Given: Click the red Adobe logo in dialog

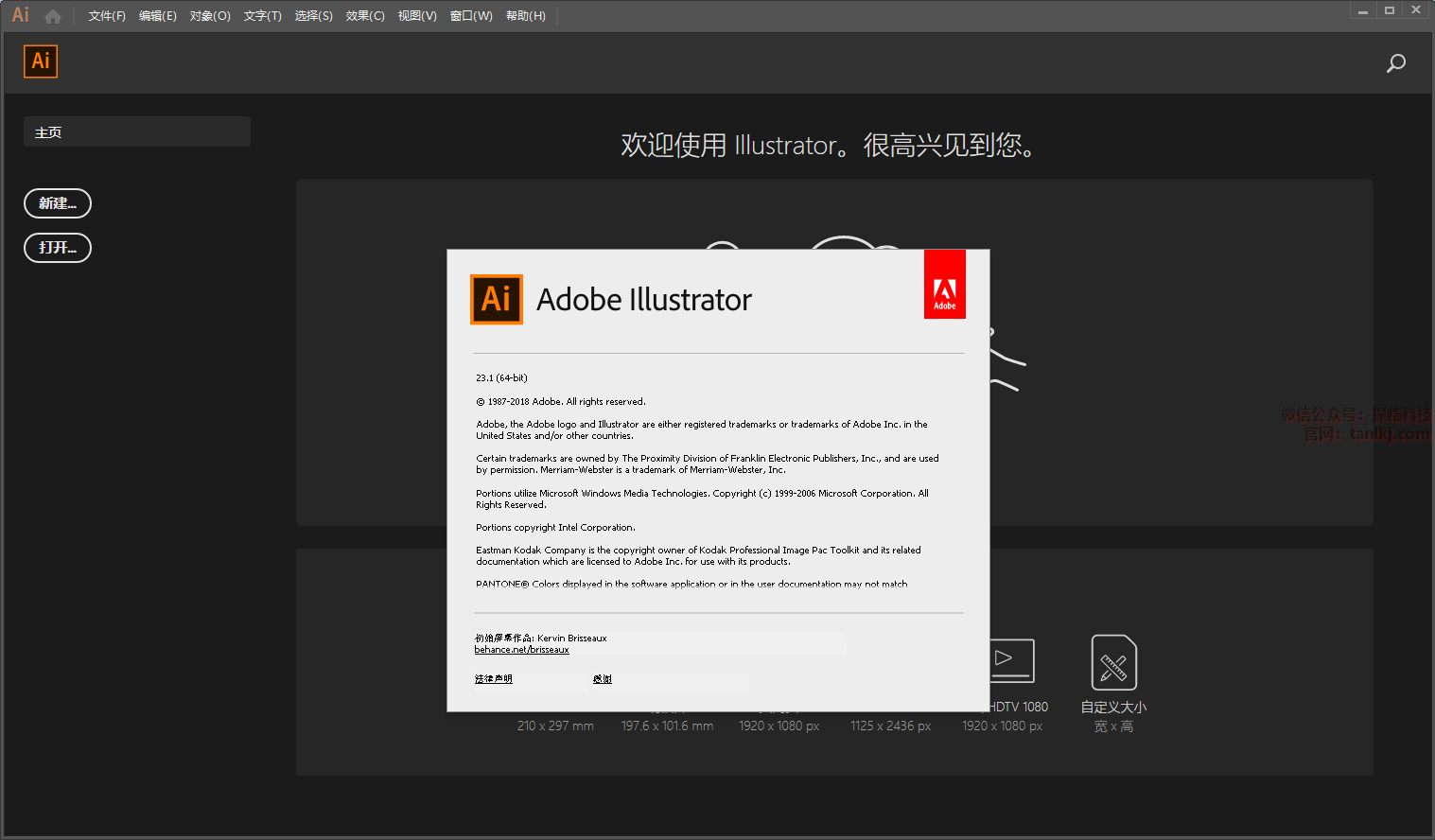Looking at the screenshot, I should click(944, 285).
